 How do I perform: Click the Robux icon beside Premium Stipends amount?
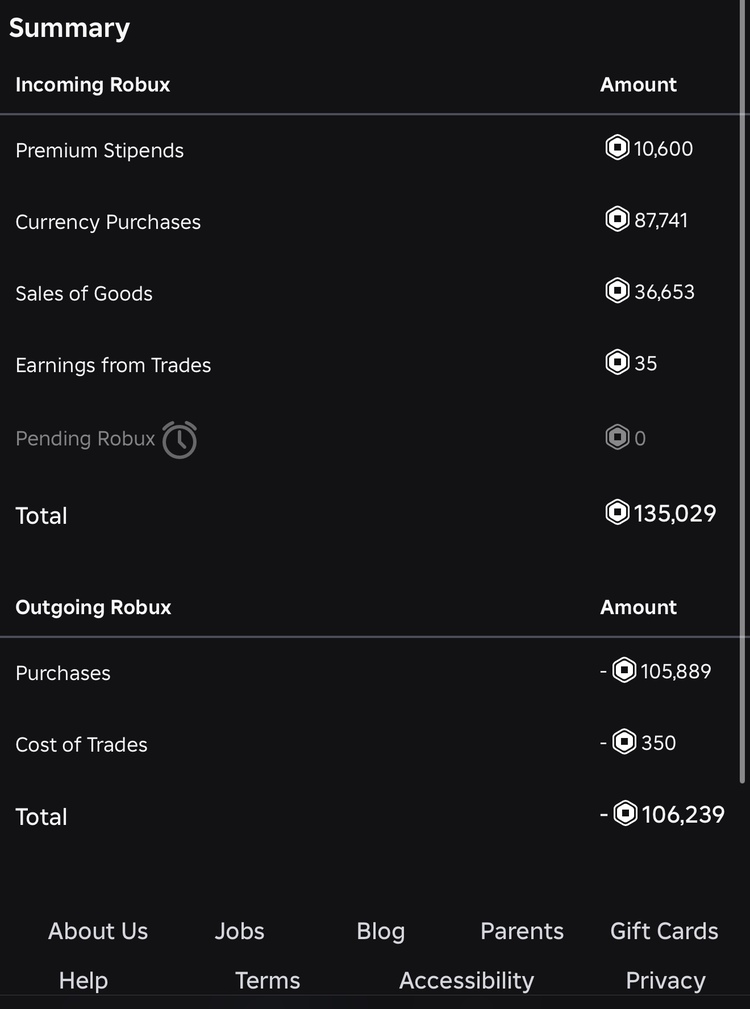point(617,149)
